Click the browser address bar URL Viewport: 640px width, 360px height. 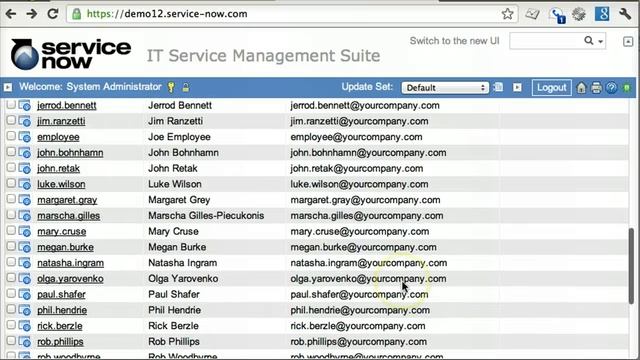click(167, 14)
